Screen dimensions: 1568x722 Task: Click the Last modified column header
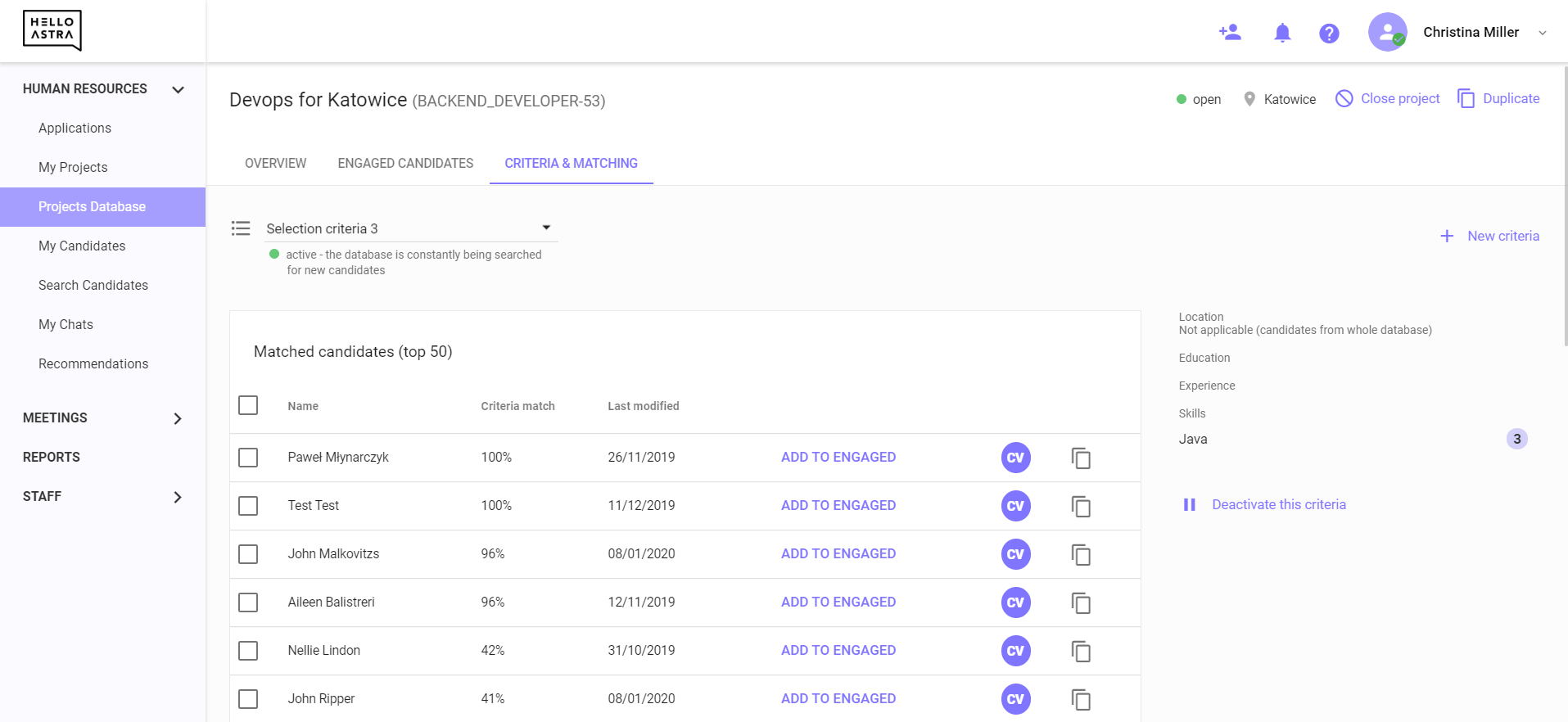point(644,406)
